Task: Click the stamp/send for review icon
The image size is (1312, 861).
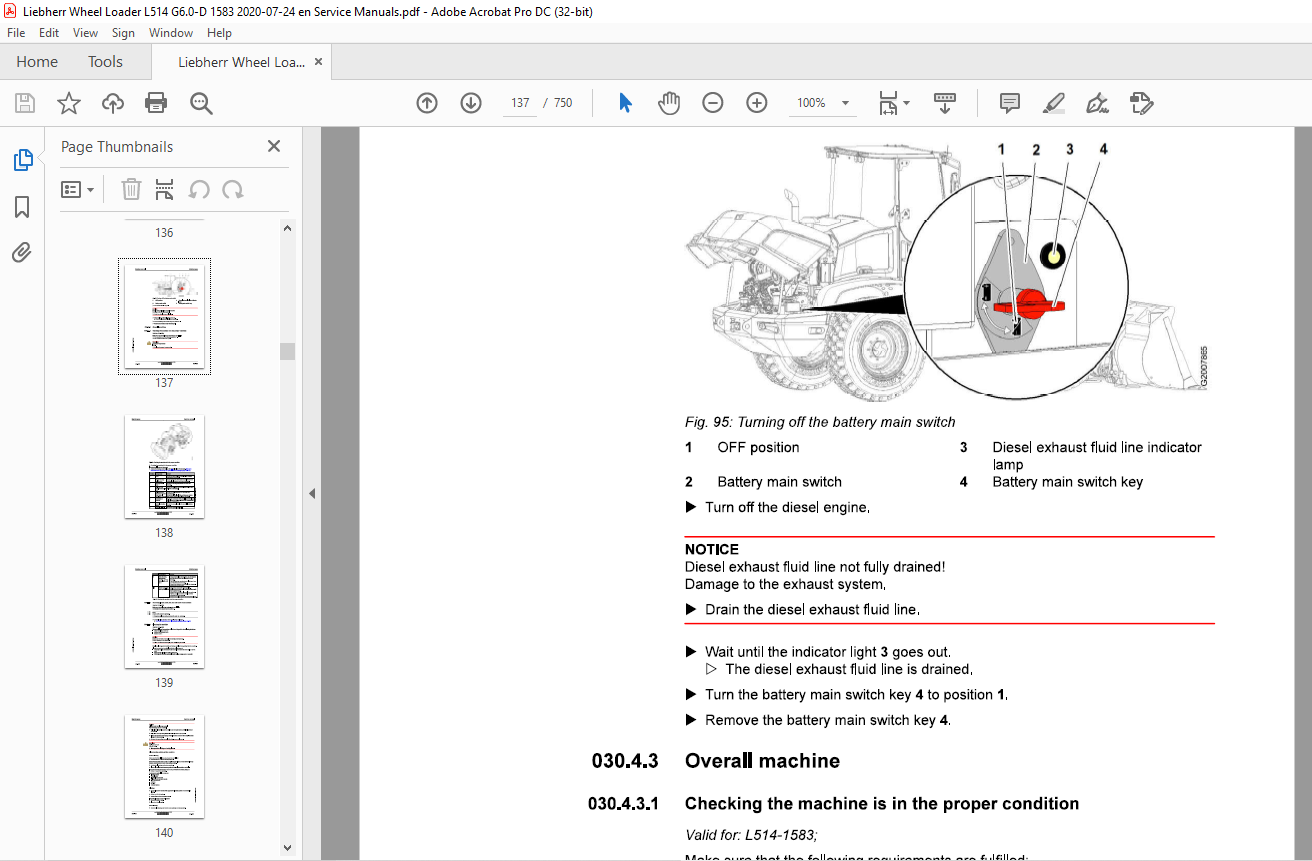Action: tap(1142, 103)
